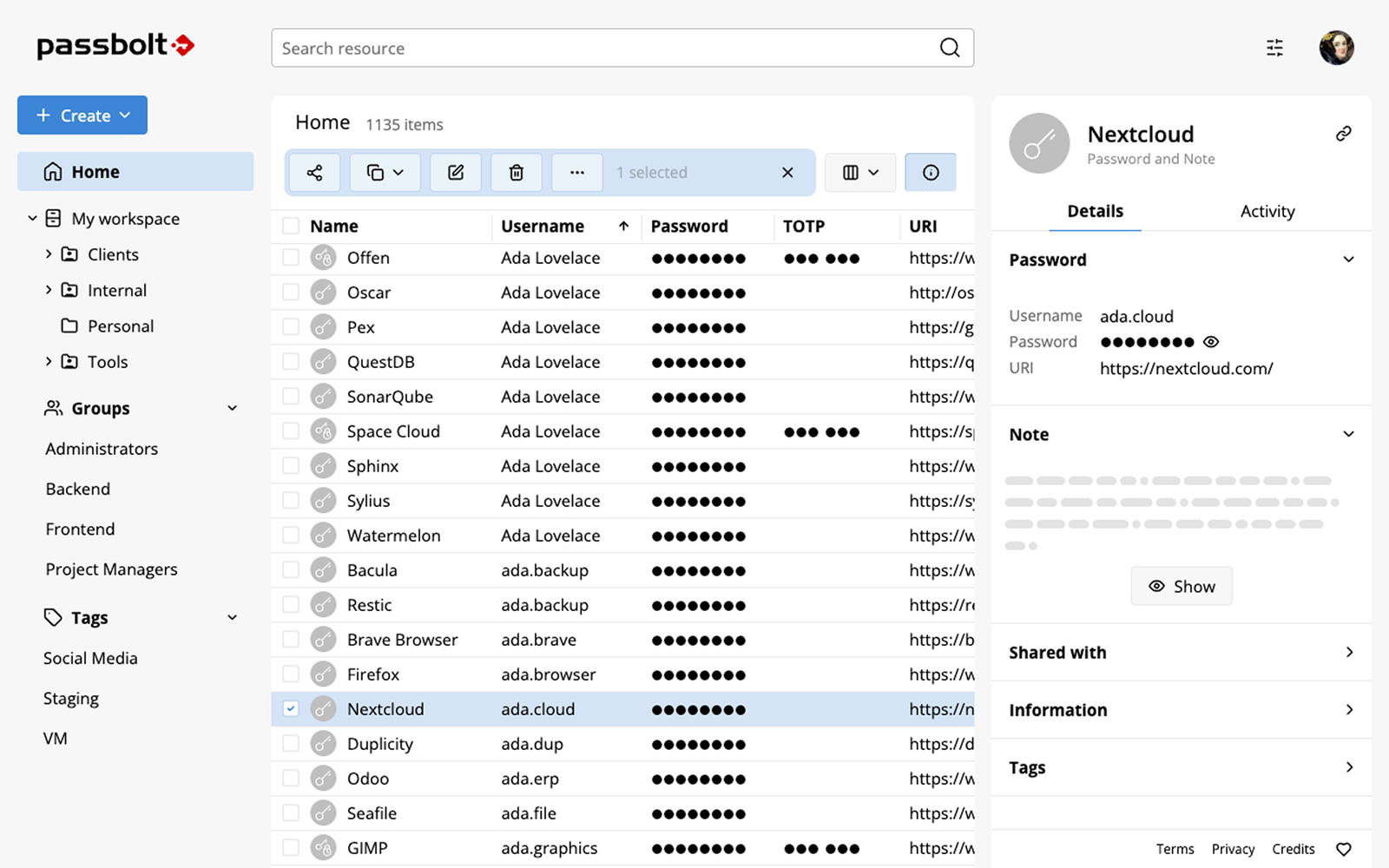
Task: Click the delete trash icon
Action: pyautogui.click(x=517, y=172)
